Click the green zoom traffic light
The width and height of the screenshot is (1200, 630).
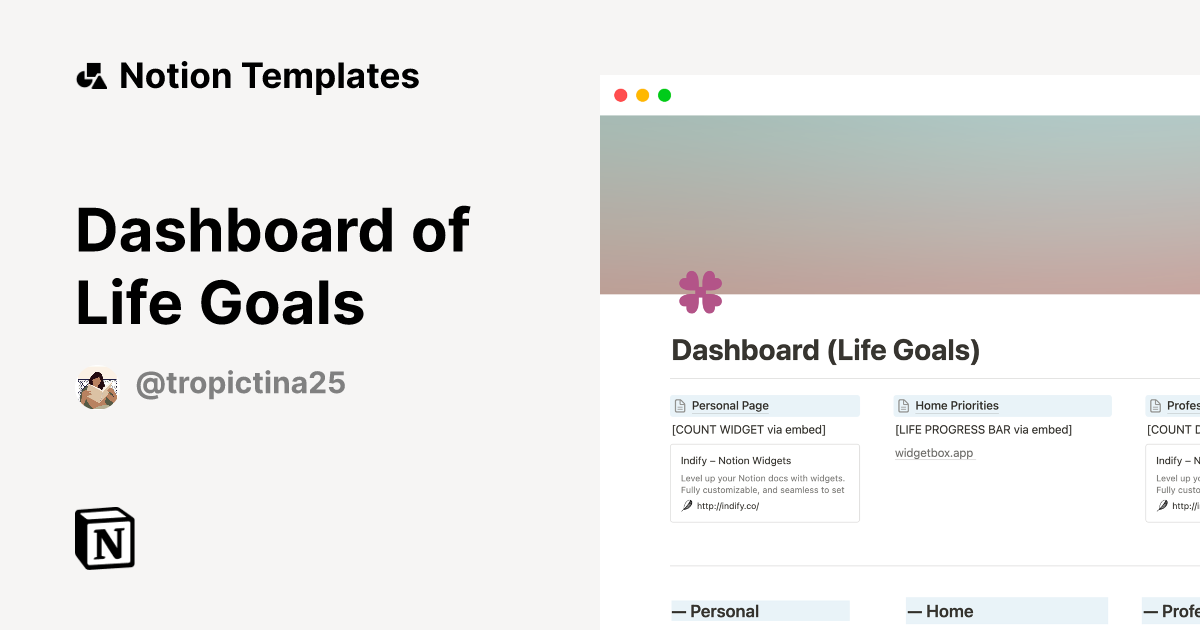tap(664, 95)
